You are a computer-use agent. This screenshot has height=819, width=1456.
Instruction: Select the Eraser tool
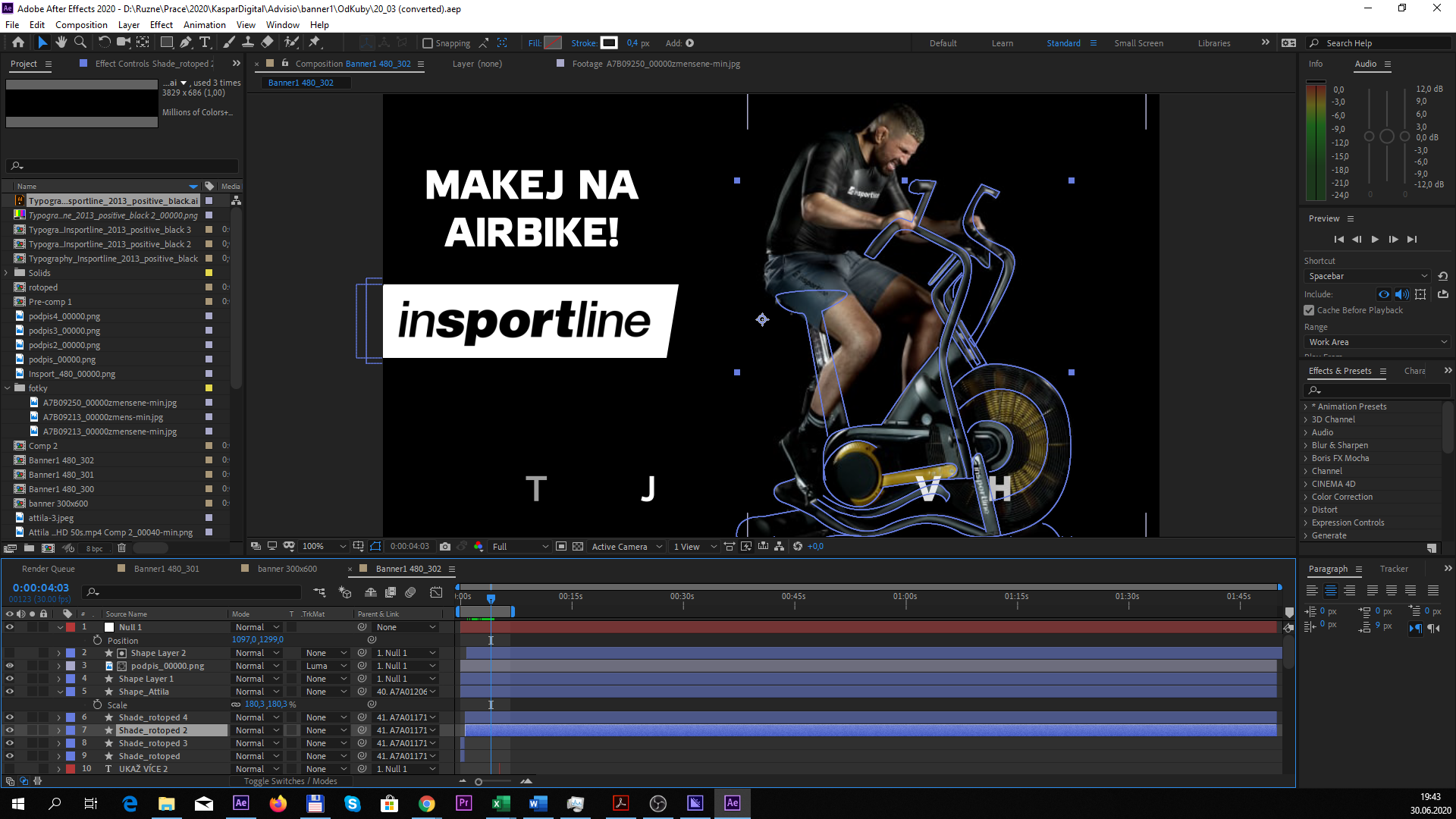tap(267, 42)
